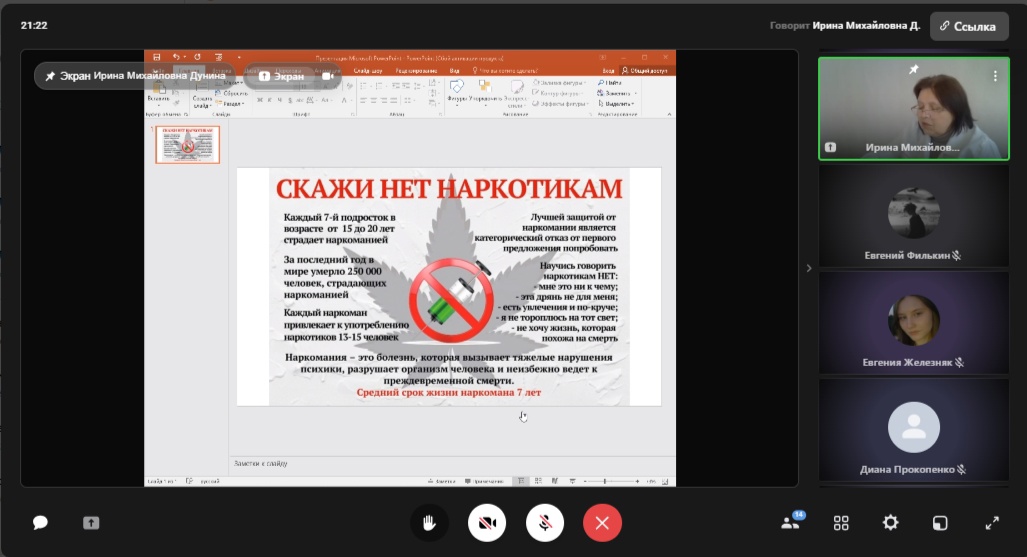1027x557 pixels.
Task: Select Евгения Железняк's participant tile
Action: coord(914,322)
